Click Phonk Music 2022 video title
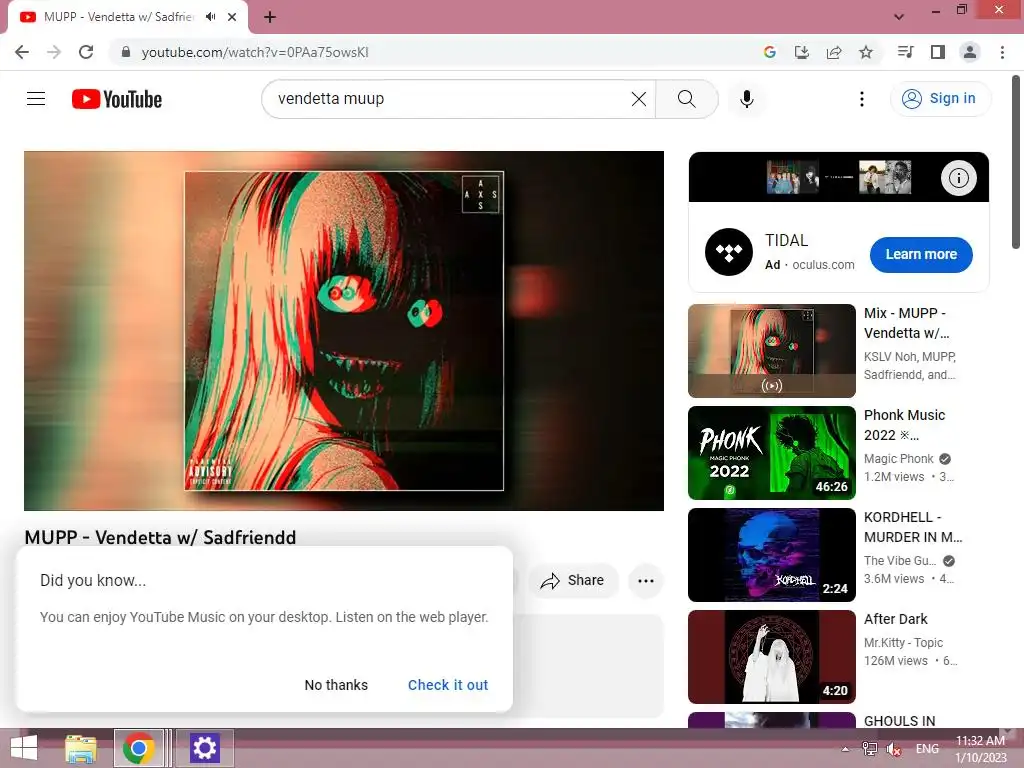This screenshot has height=768, width=1024. pyautogui.click(x=904, y=424)
